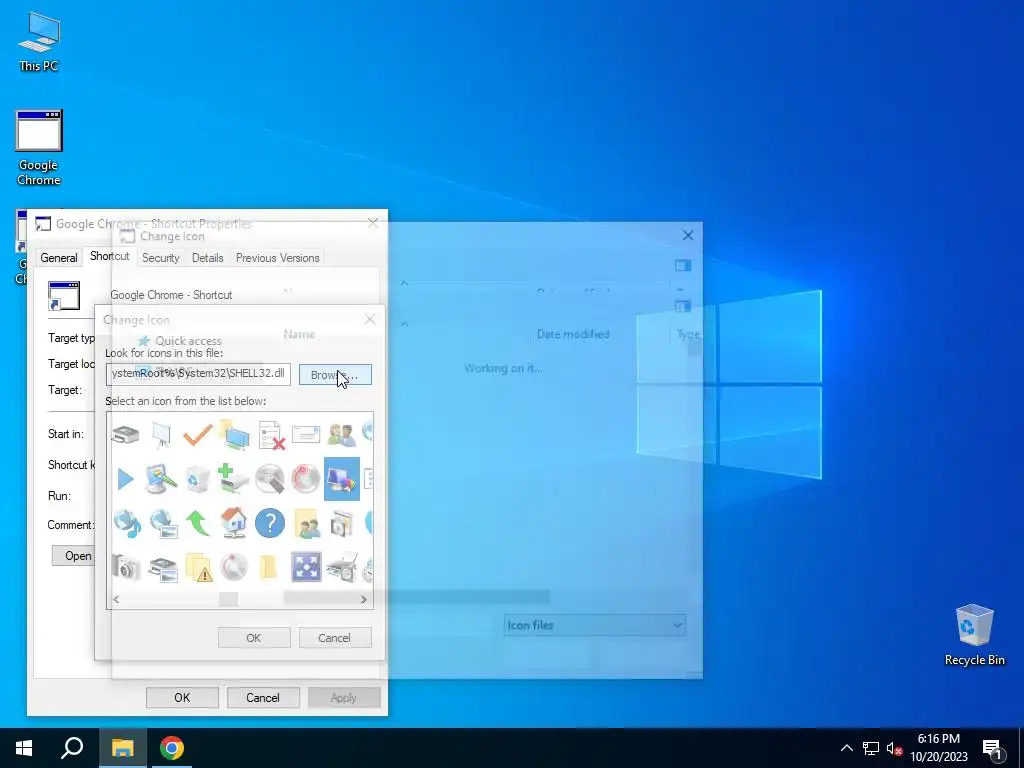Open the Icon files type dropdown

click(594, 625)
